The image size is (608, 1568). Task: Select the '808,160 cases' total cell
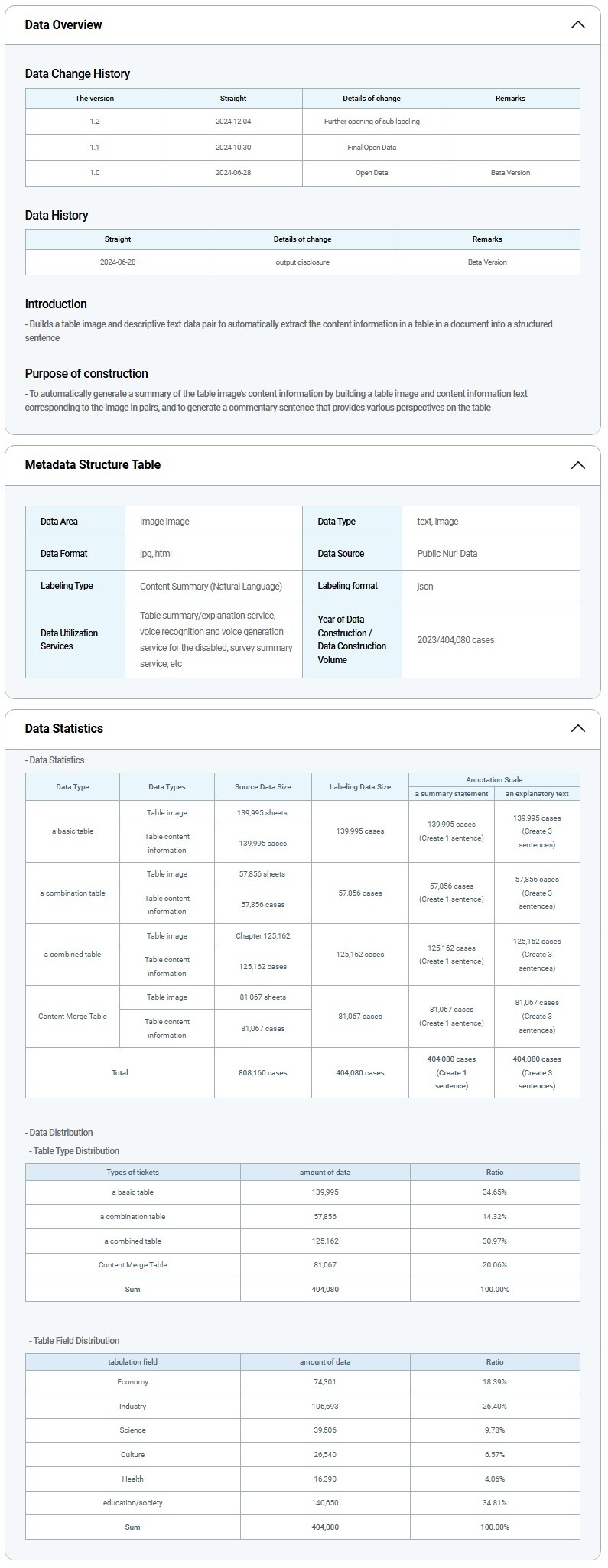coord(263,1073)
